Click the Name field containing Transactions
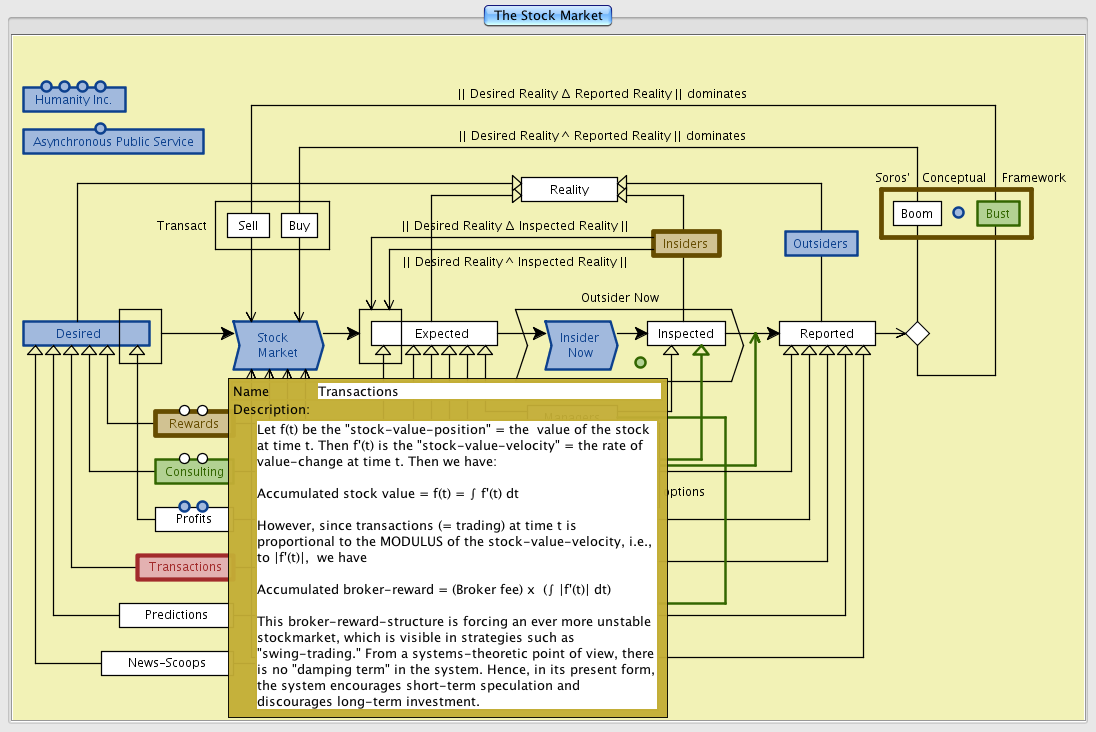The width and height of the screenshot is (1096, 732). pyautogui.click(x=488, y=392)
